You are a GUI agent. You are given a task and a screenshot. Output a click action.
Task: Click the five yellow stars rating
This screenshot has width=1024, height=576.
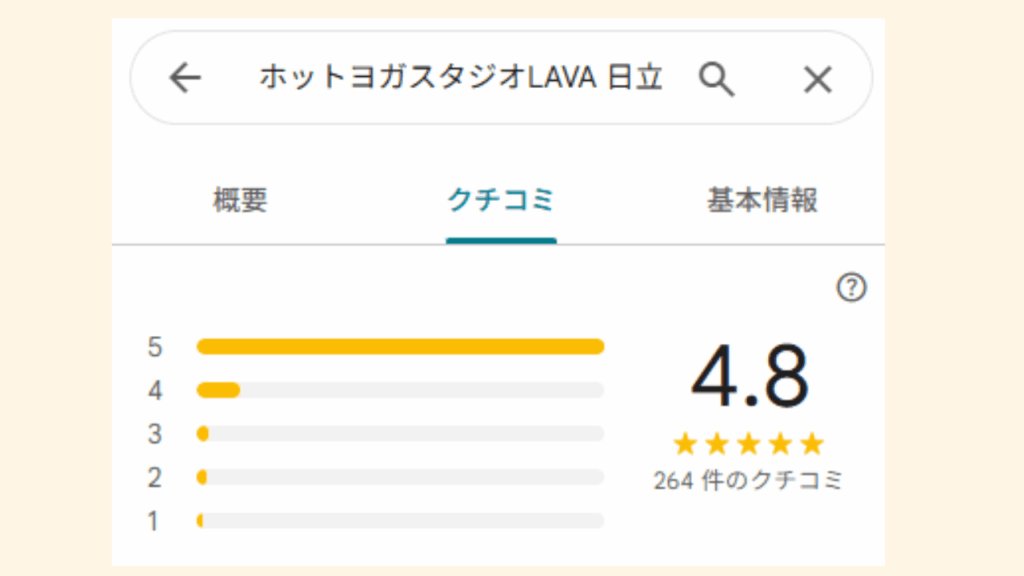pyautogui.click(x=748, y=443)
